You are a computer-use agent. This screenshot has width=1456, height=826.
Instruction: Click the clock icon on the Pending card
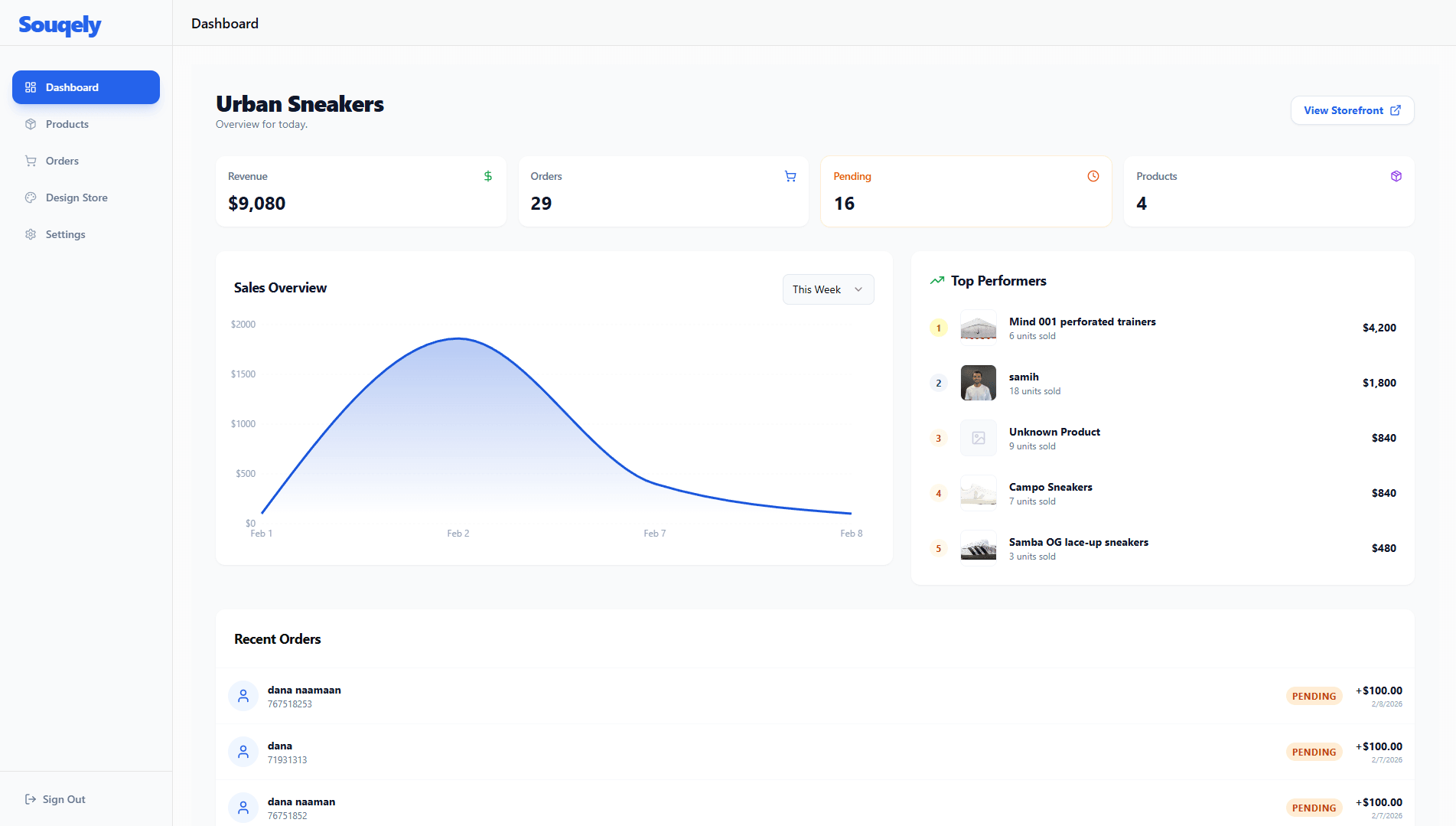1093,176
